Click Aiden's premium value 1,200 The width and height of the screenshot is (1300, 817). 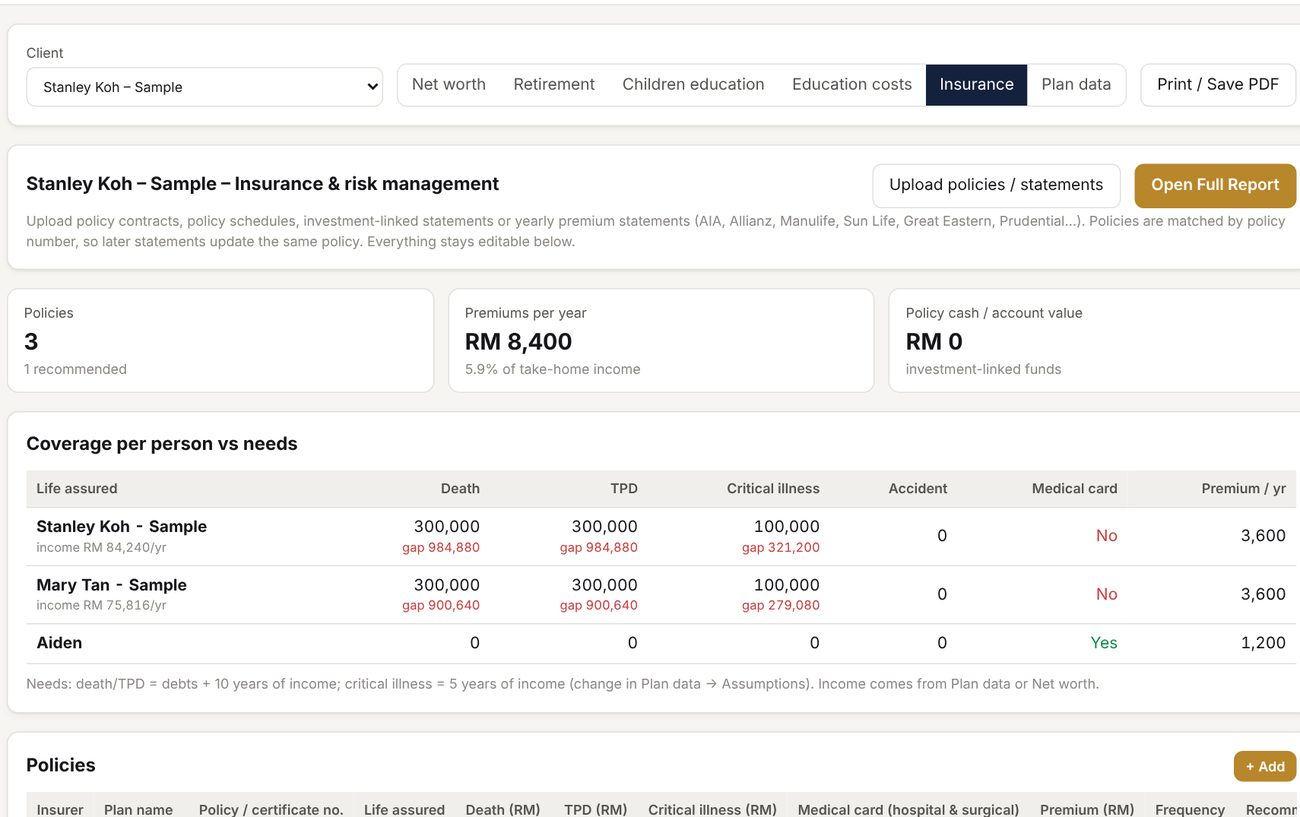1263,643
